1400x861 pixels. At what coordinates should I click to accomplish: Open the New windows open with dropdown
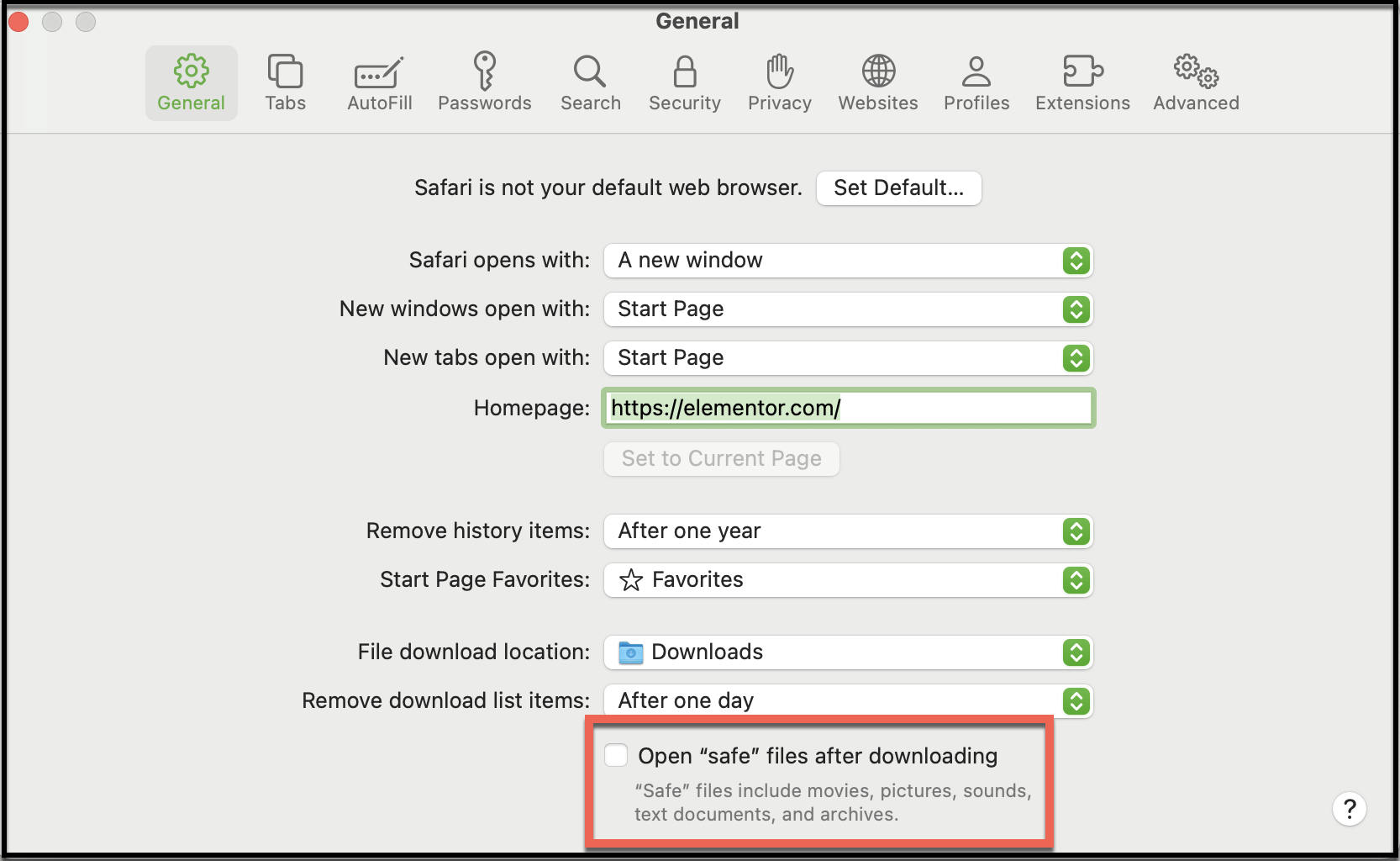pyautogui.click(x=848, y=309)
